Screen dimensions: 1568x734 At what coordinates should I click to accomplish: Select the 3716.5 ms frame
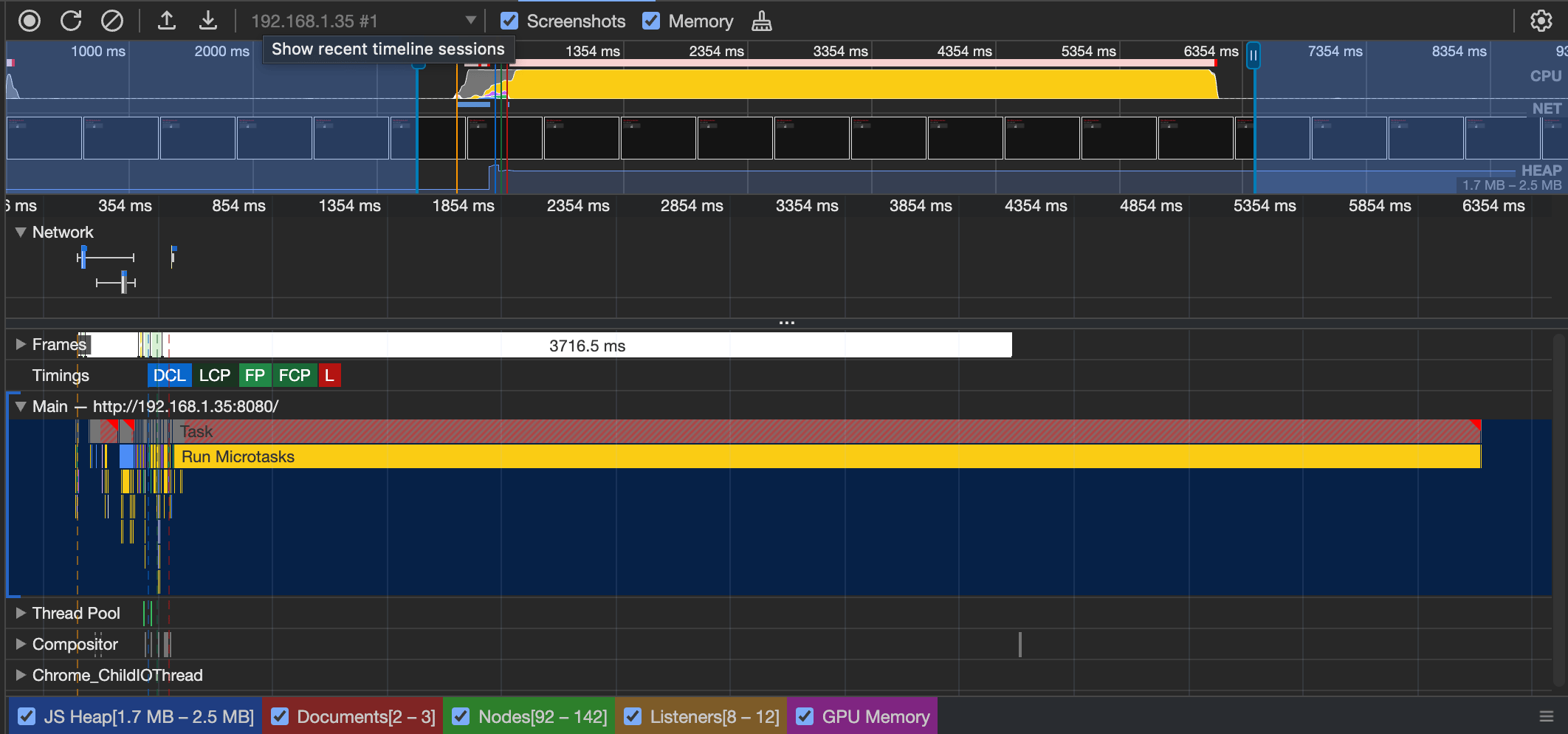click(x=587, y=345)
